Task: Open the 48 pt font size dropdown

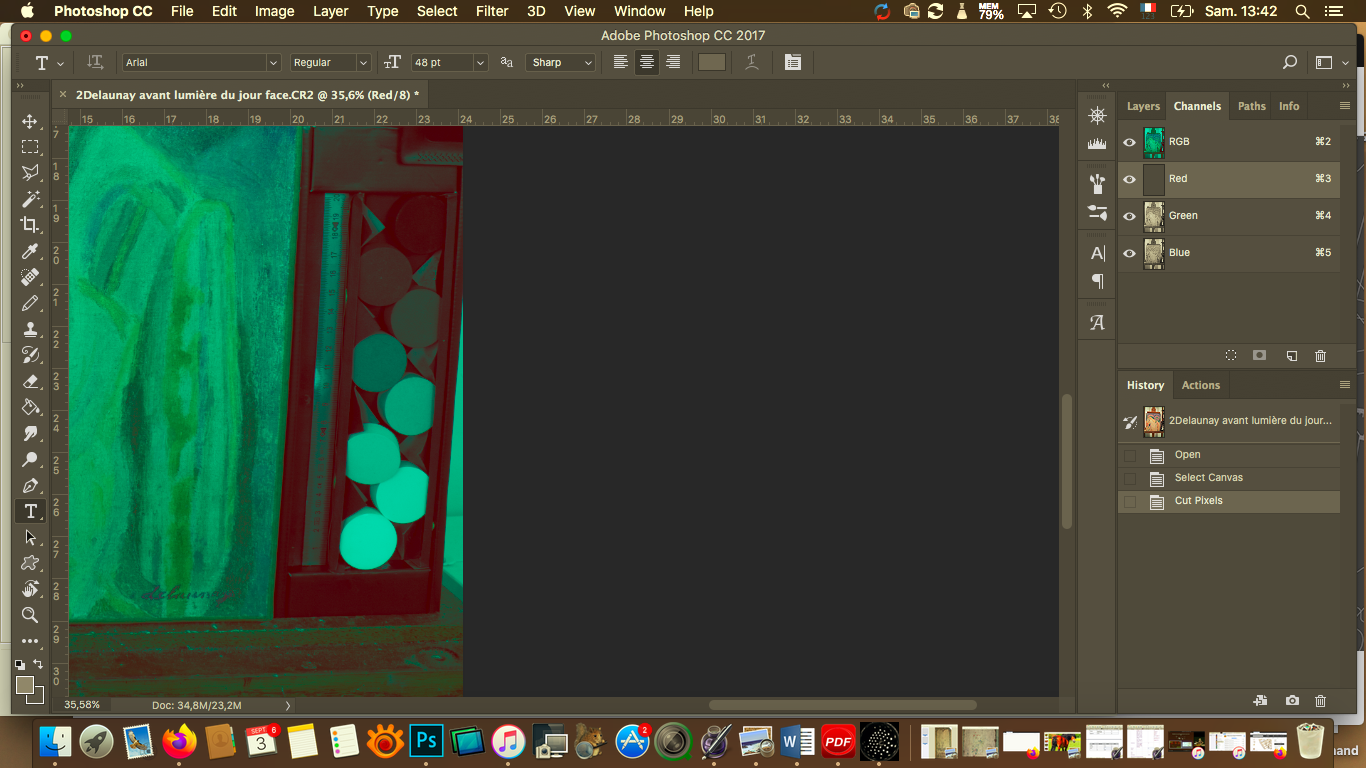Action: (481, 62)
